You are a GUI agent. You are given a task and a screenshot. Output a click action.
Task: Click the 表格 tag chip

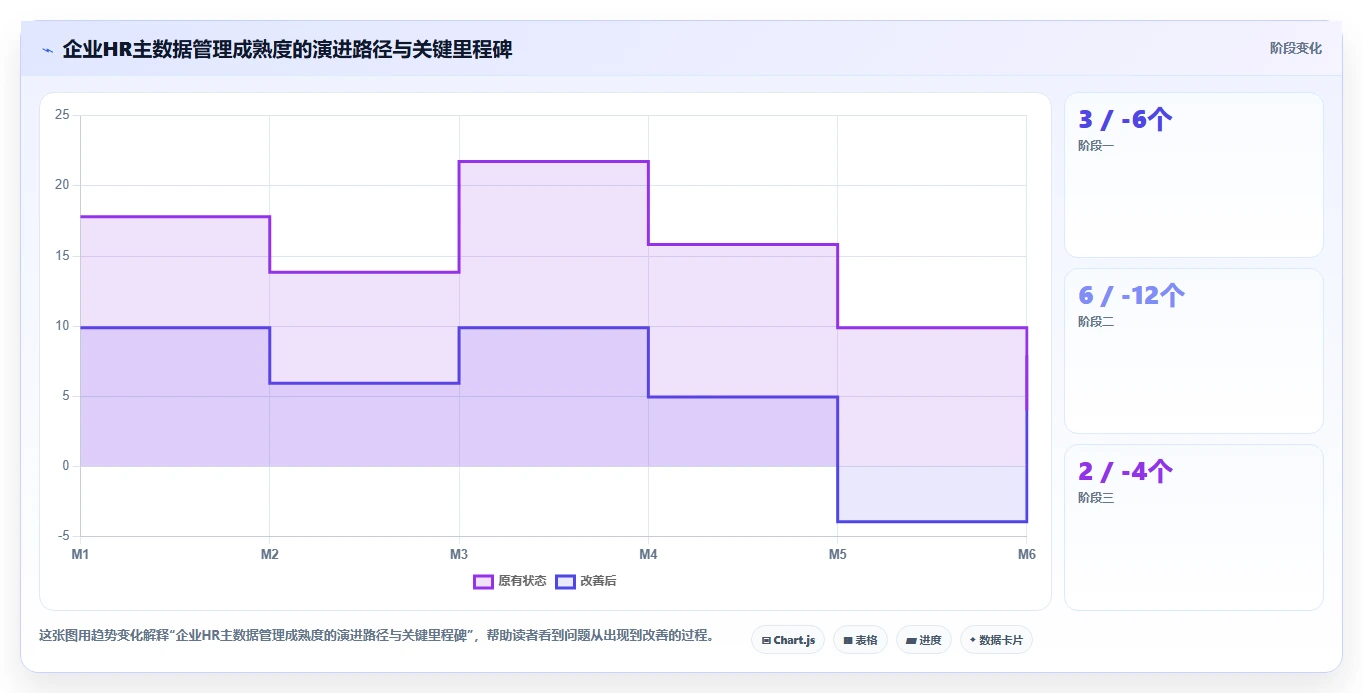(x=860, y=640)
